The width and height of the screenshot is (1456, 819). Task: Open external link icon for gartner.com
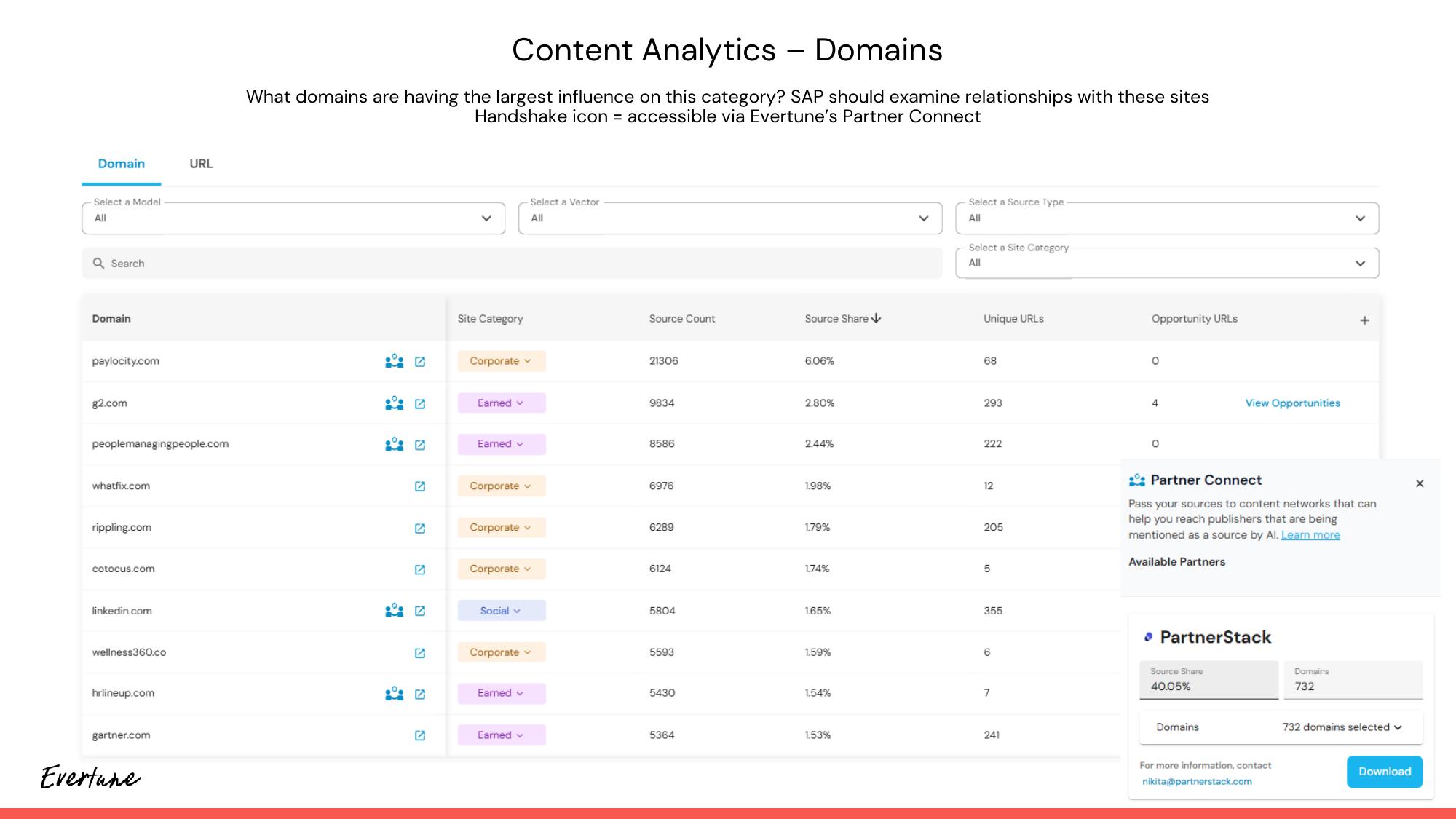pyautogui.click(x=420, y=735)
